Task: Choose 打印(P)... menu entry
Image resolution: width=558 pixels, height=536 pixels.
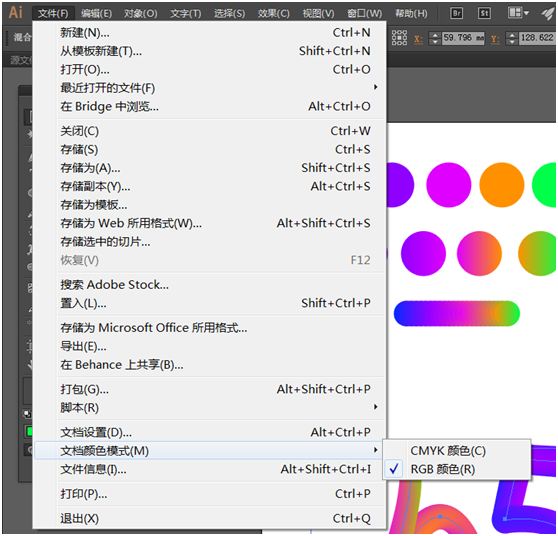Action: [210, 494]
